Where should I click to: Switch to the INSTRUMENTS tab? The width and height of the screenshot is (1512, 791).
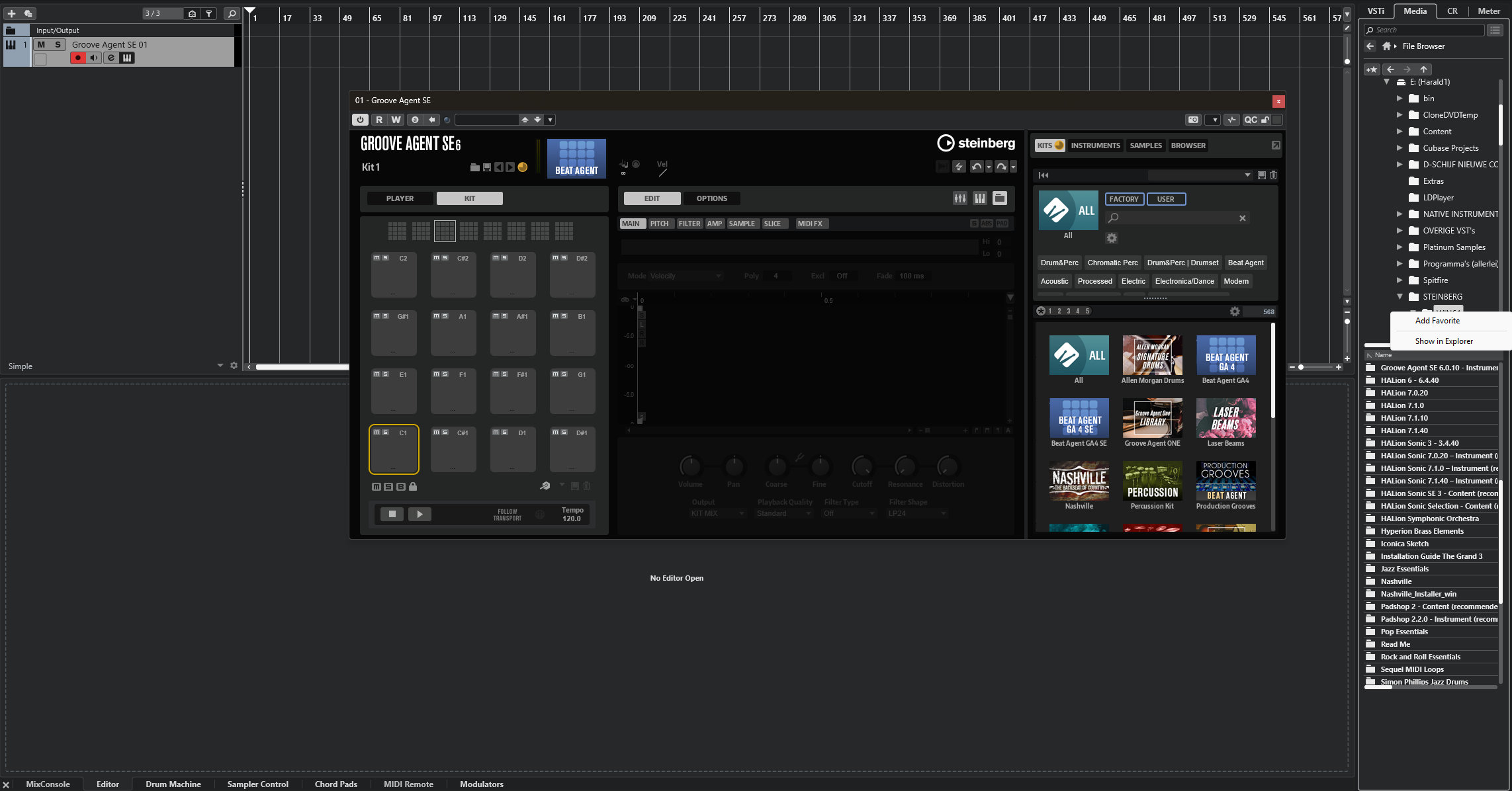1095,146
